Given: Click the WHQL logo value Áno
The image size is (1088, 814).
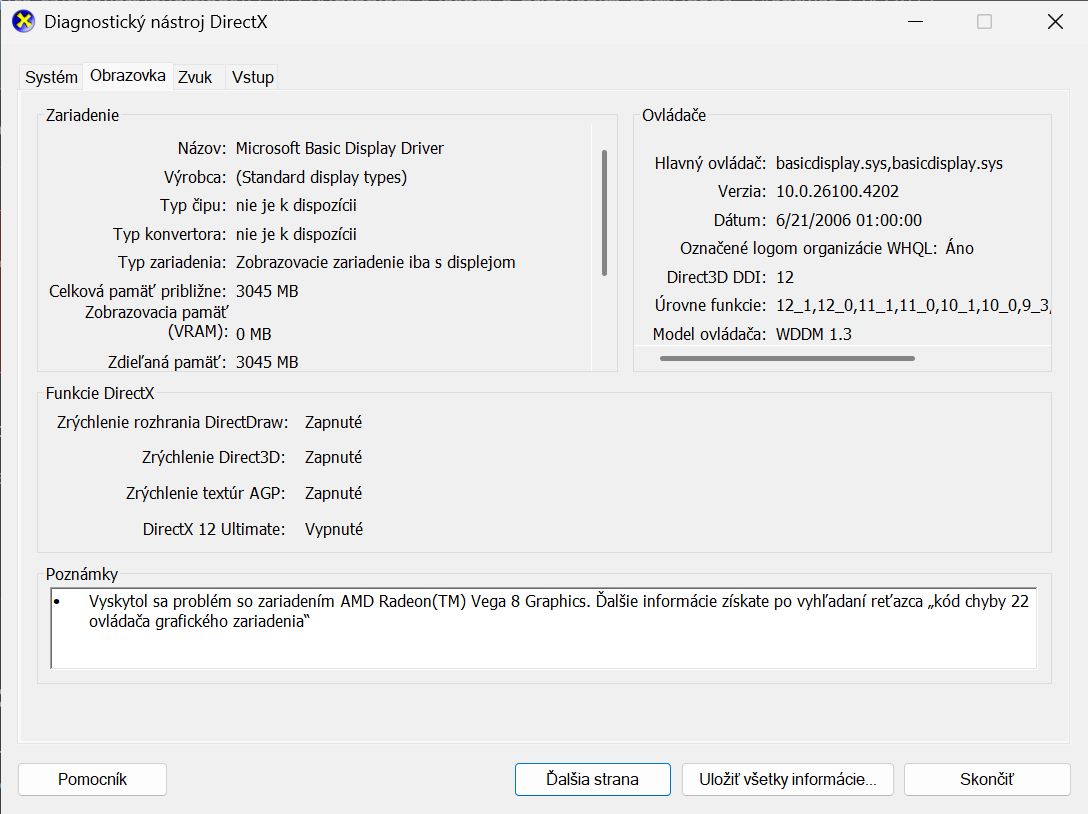Looking at the screenshot, I should (960, 248).
